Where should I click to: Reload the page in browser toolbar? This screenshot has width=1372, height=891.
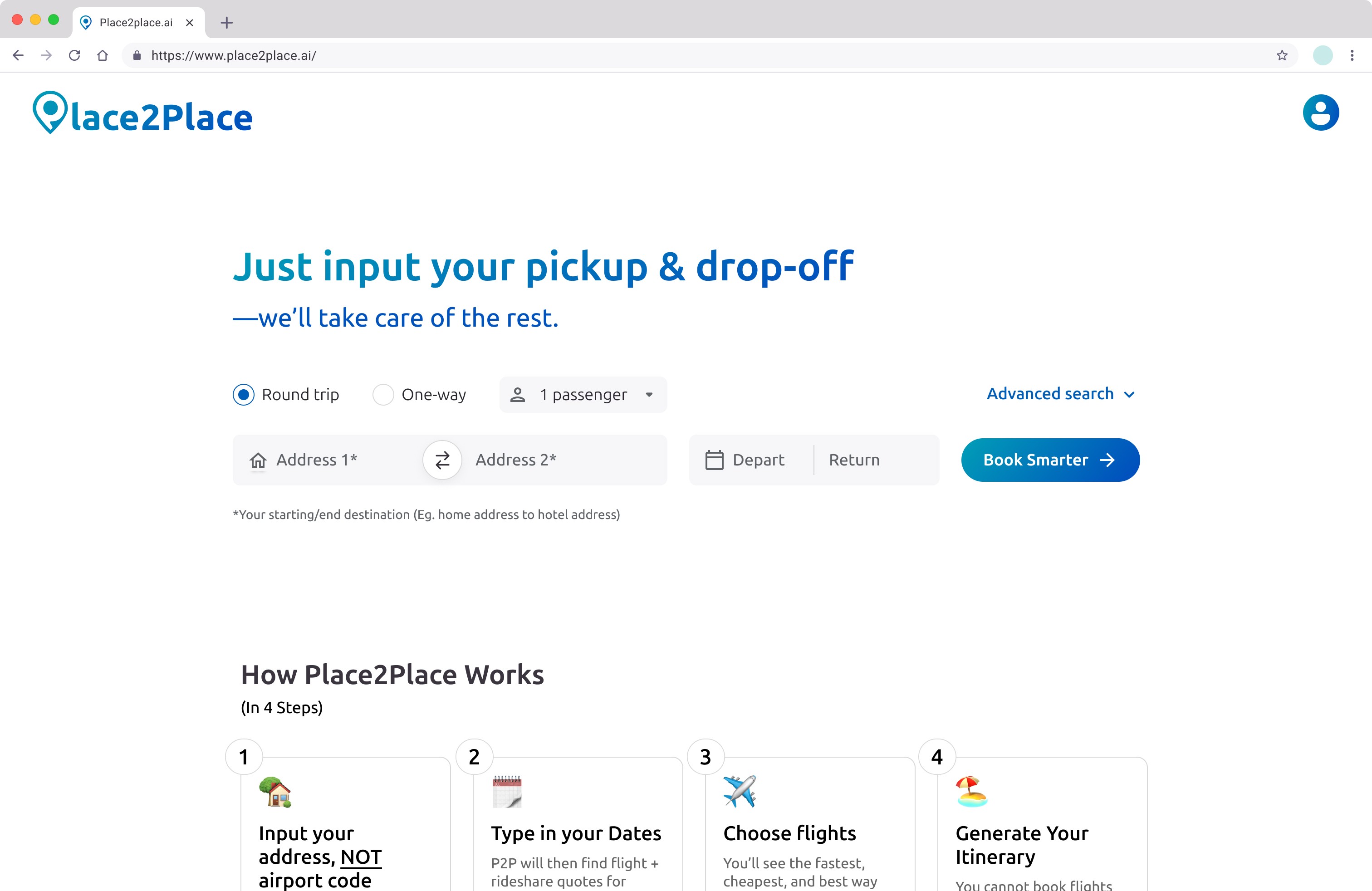coord(74,55)
